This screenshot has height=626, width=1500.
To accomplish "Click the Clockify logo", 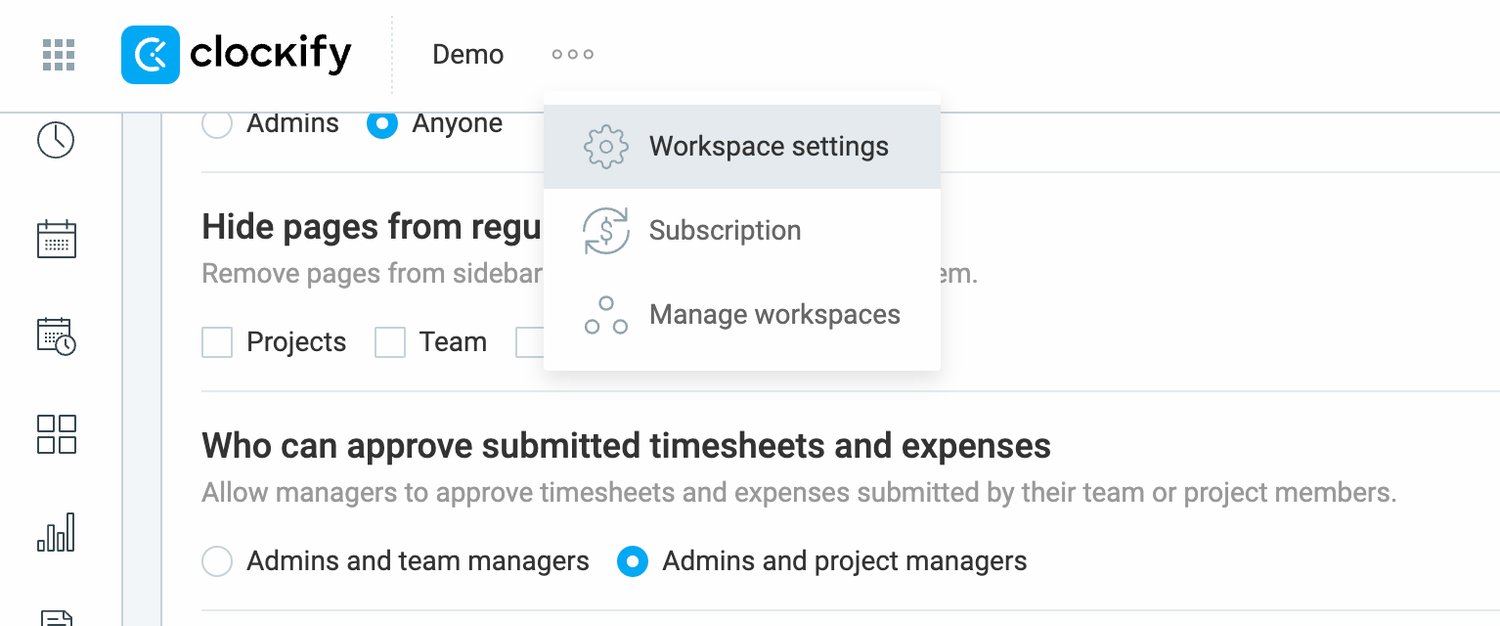I will (x=236, y=54).
